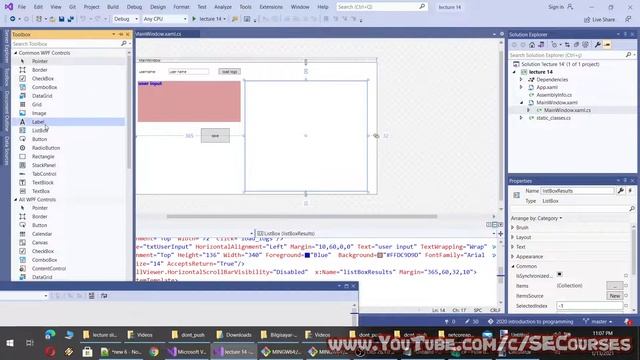
Task: Select the ContentControl item in Toolbox
Action: (49, 268)
